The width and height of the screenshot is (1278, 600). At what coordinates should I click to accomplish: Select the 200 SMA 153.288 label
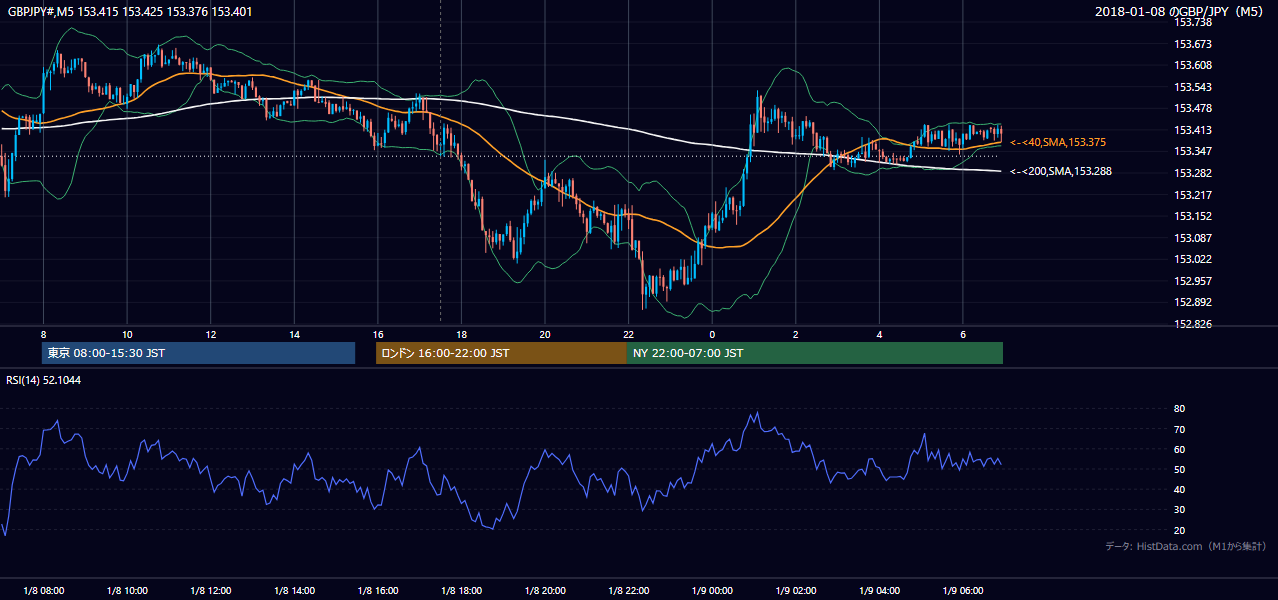point(1061,171)
